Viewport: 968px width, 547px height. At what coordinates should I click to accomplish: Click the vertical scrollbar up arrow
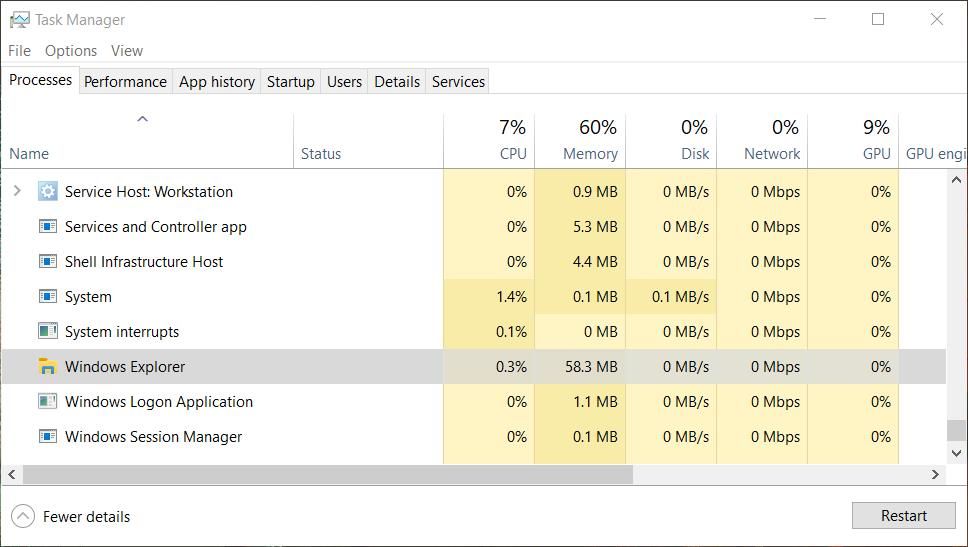click(x=956, y=180)
